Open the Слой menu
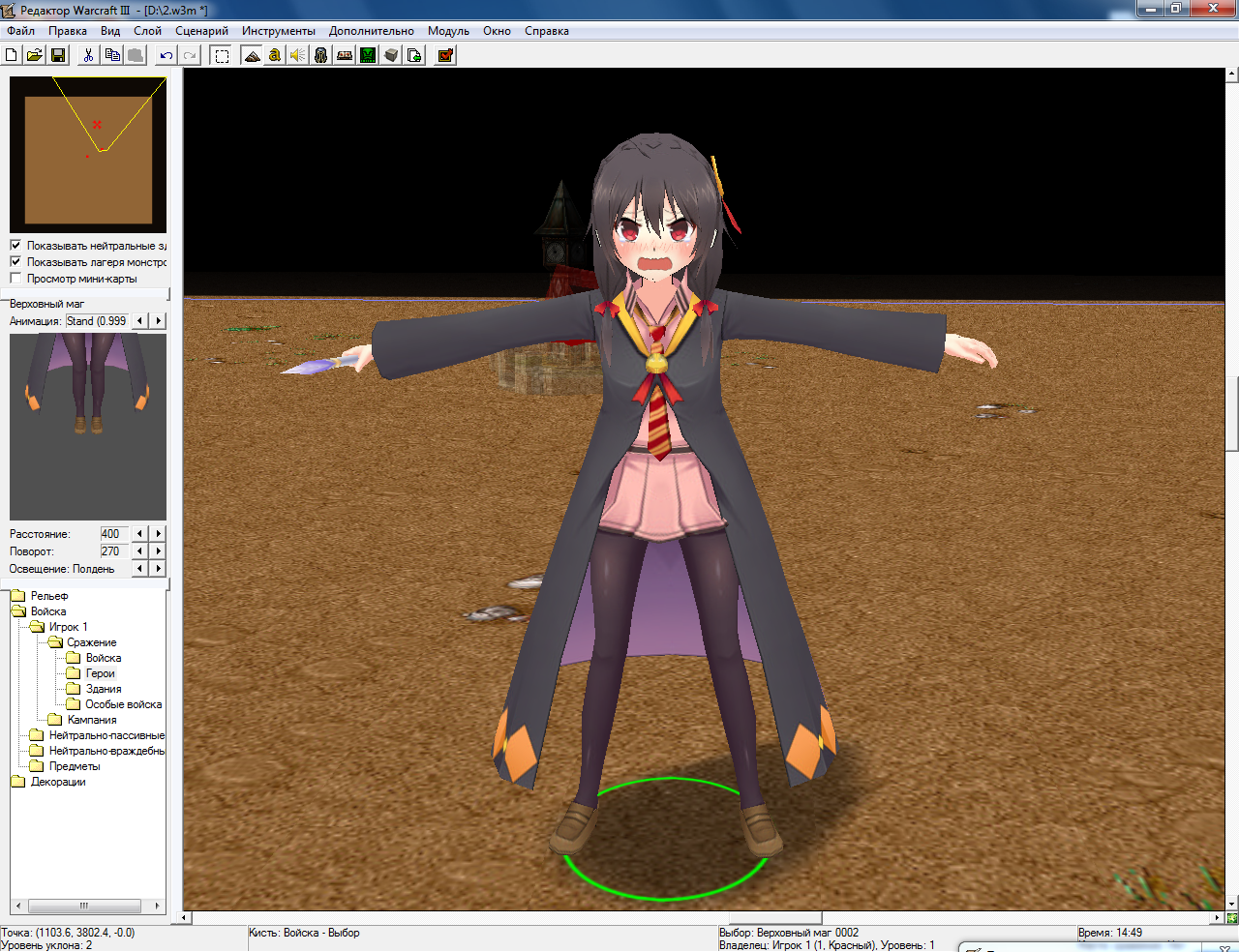Screen dimensions: 1239x952 (x=147, y=31)
